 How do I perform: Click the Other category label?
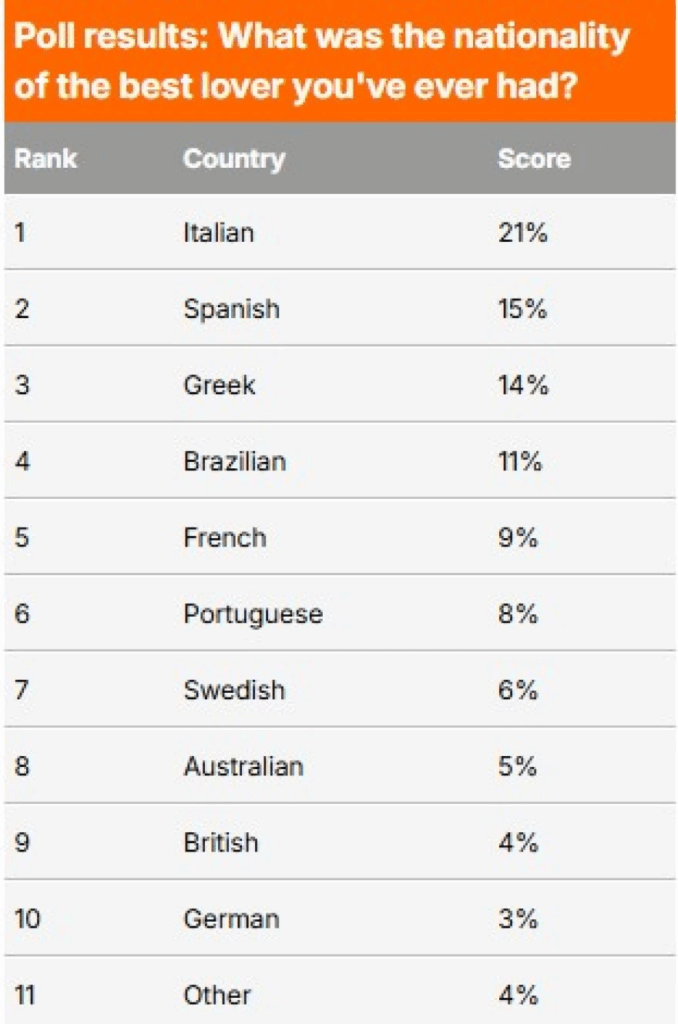[x=217, y=995]
